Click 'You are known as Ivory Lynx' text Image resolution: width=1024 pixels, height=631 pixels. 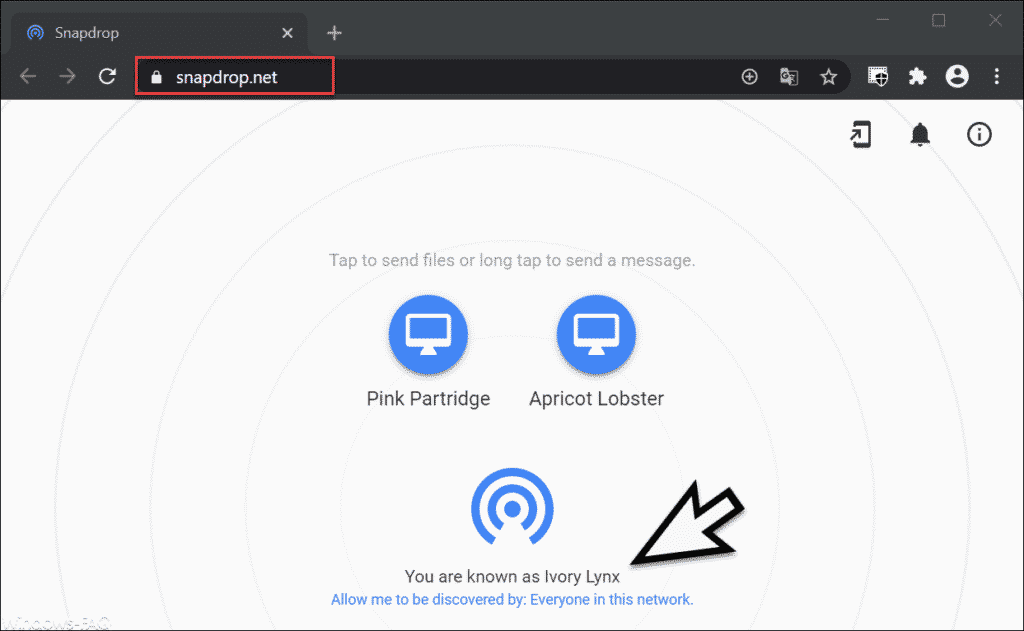(x=512, y=576)
